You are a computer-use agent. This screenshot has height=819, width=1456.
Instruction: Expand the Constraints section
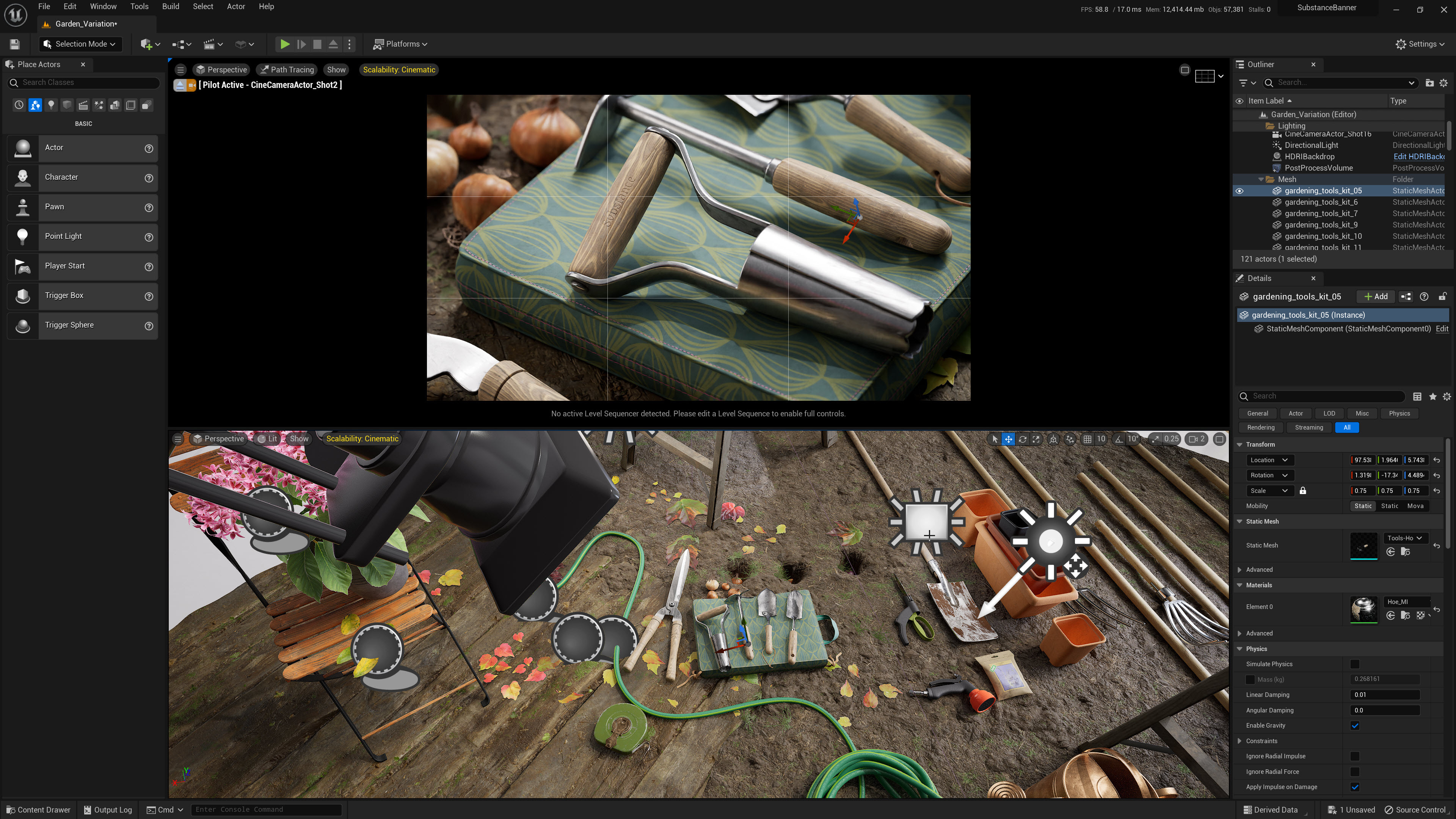pos(1240,741)
